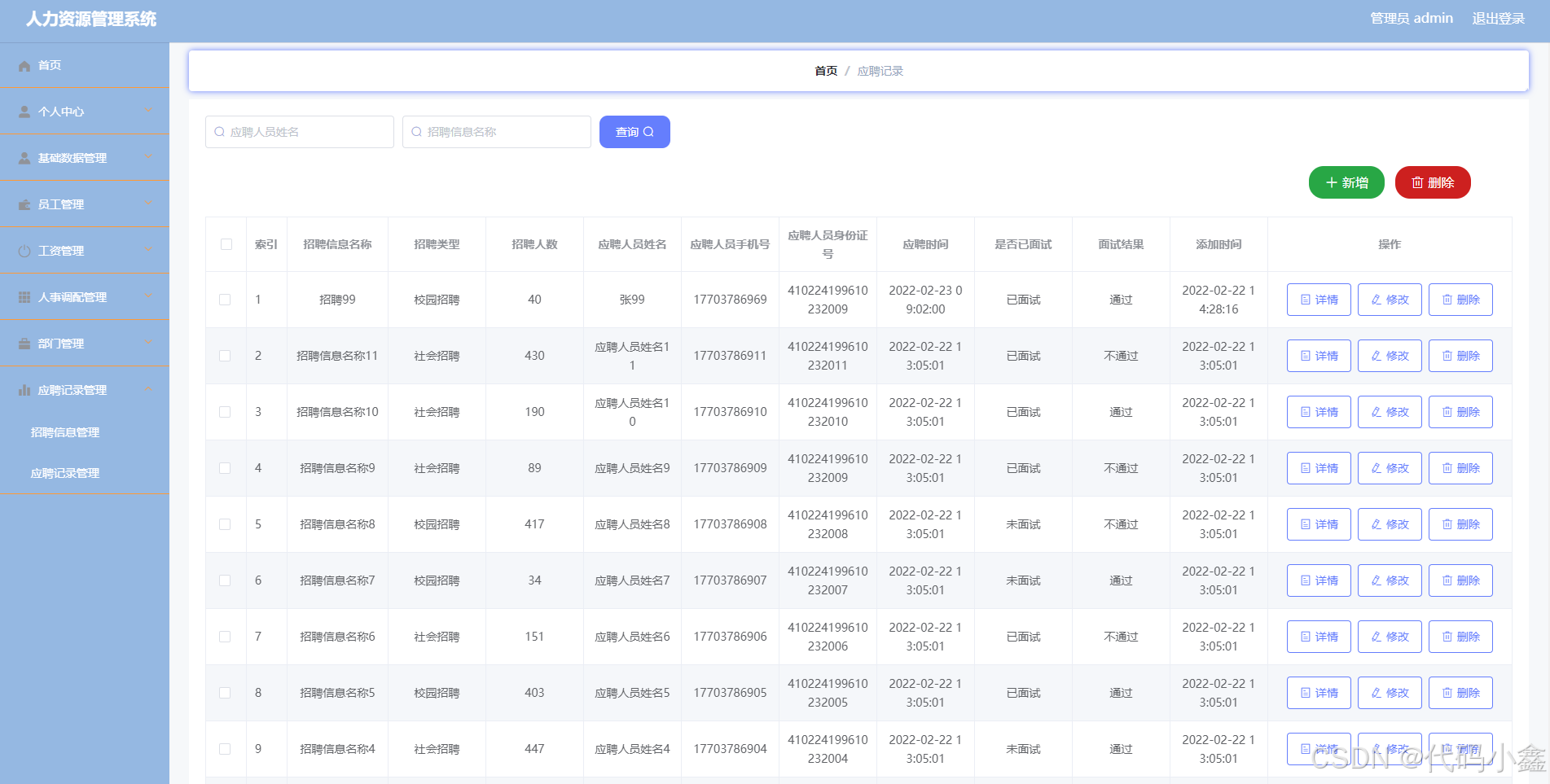The height and width of the screenshot is (784, 1550).
Task: Check the box for row 7 招聘信息名称6
Action: (x=225, y=637)
